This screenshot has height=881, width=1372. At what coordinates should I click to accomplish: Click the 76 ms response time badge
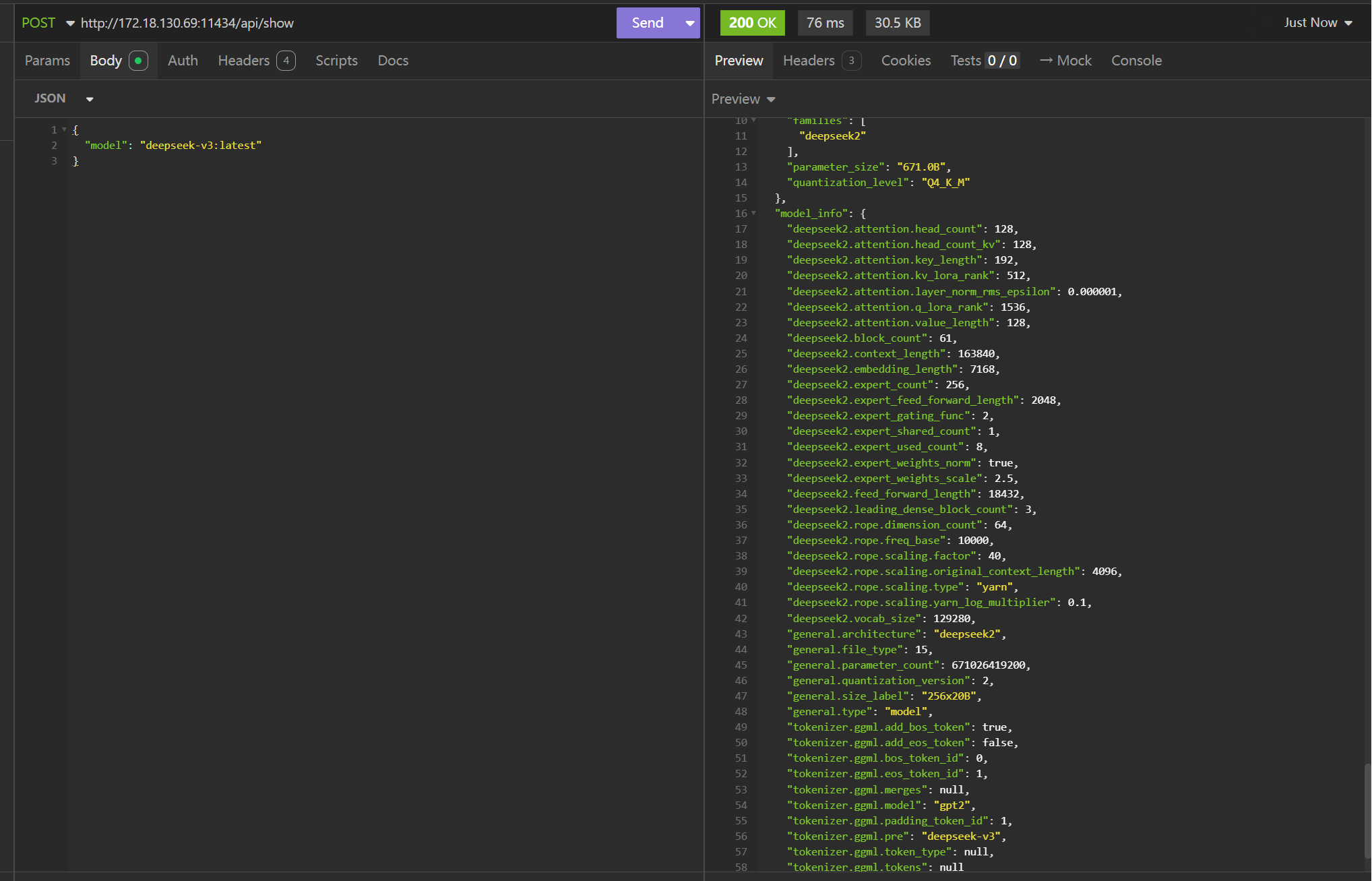point(825,23)
